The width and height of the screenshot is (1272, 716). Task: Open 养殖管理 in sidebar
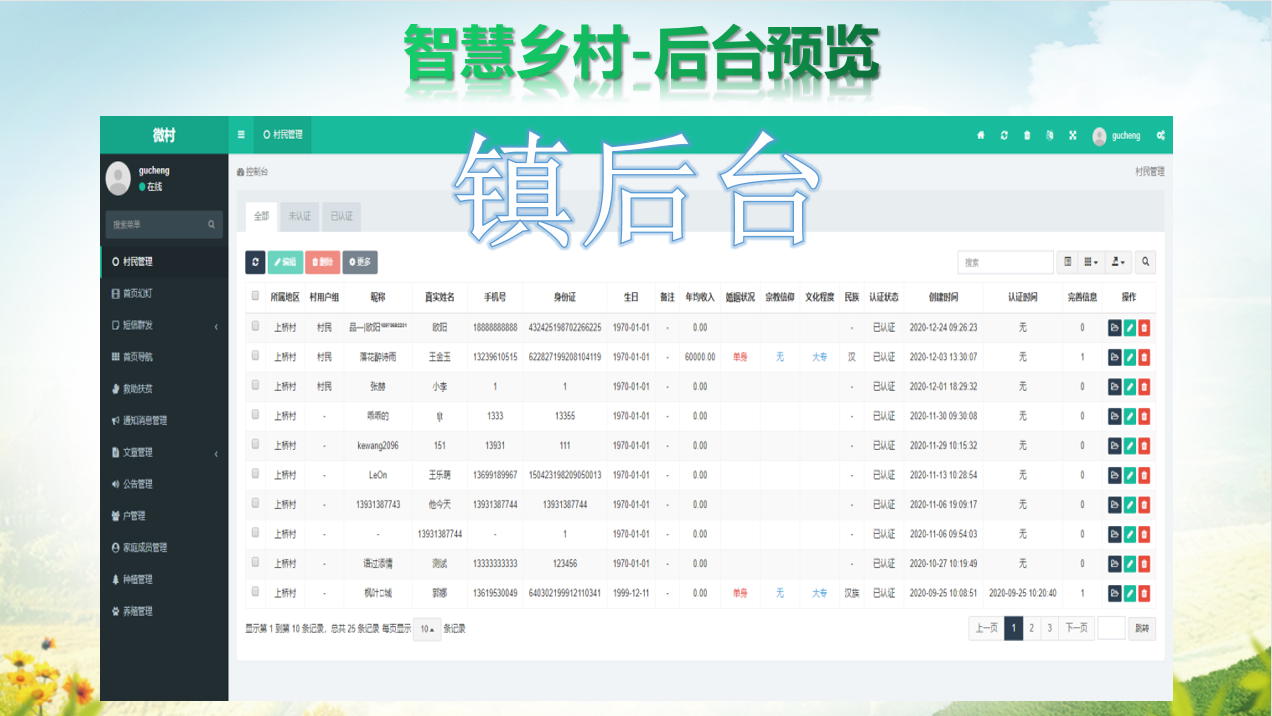(x=164, y=611)
